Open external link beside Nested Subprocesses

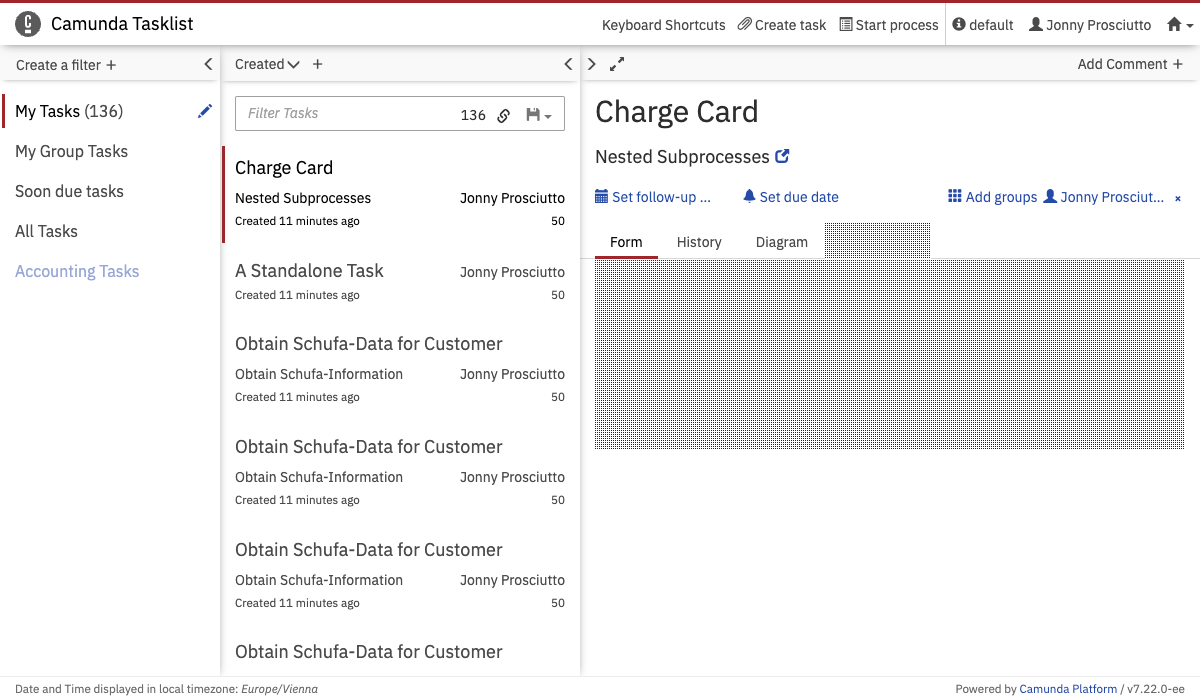coord(783,156)
